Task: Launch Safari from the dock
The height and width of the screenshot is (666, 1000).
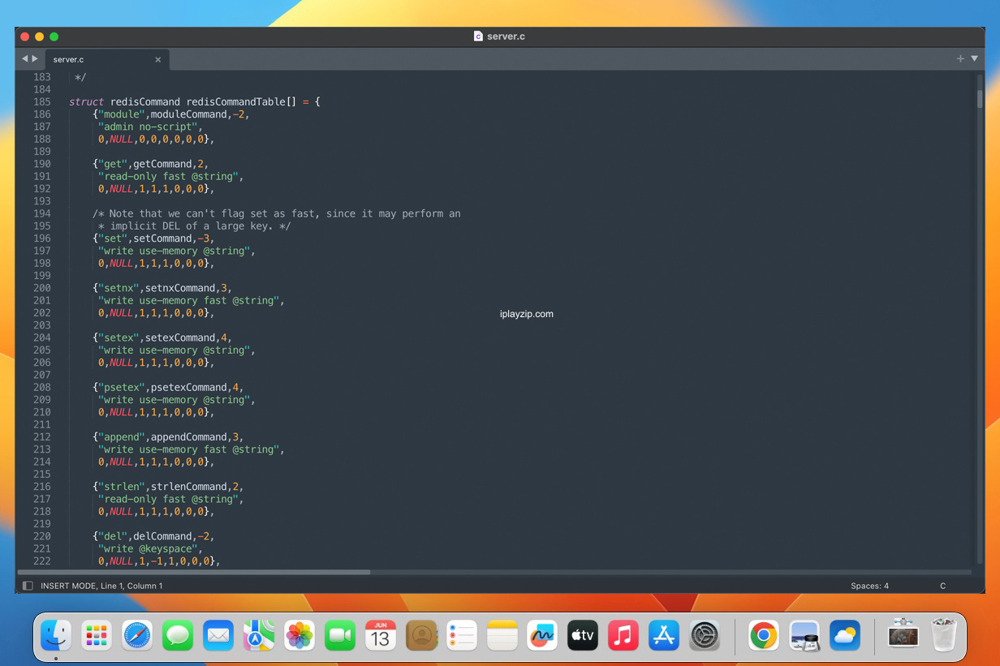Action: [137, 635]
